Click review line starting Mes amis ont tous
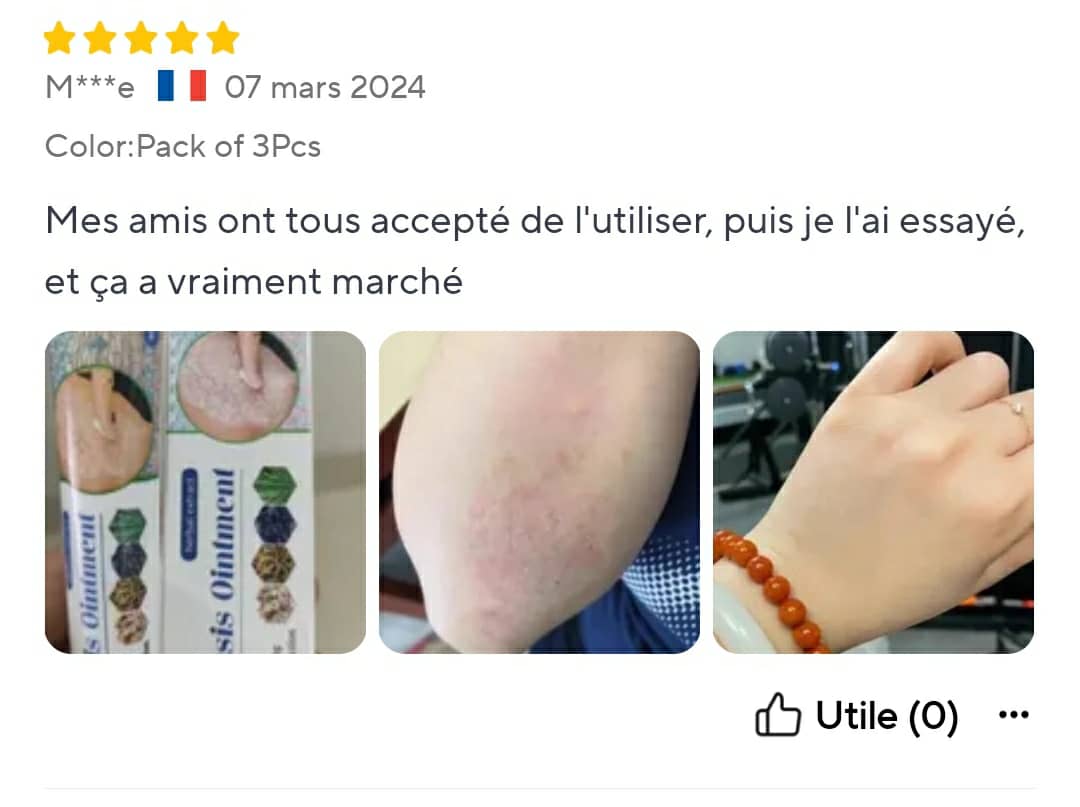1080x807 pixels. (x=535, y=222)
